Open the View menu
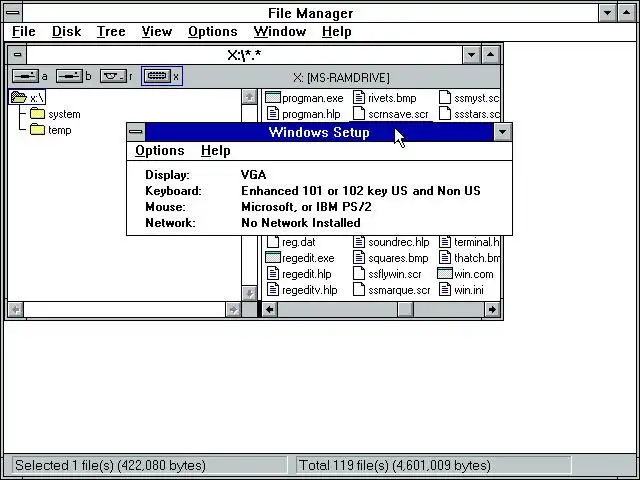Screen dimensions: 640x480 [x=157, y=32]
